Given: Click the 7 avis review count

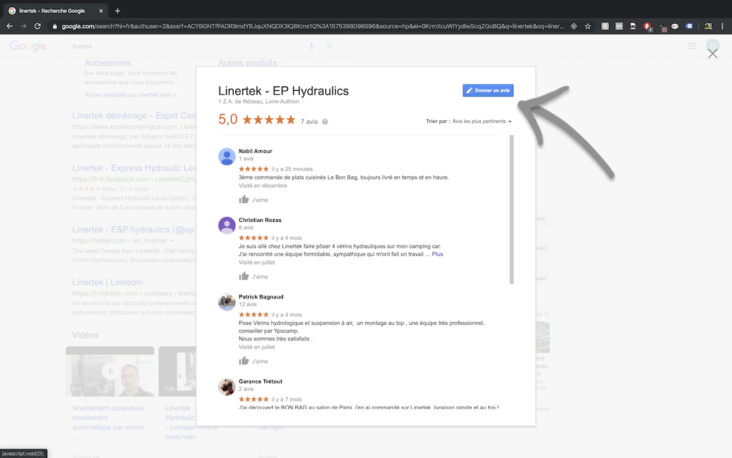Looking at the screenshot, I should point(309,122).
